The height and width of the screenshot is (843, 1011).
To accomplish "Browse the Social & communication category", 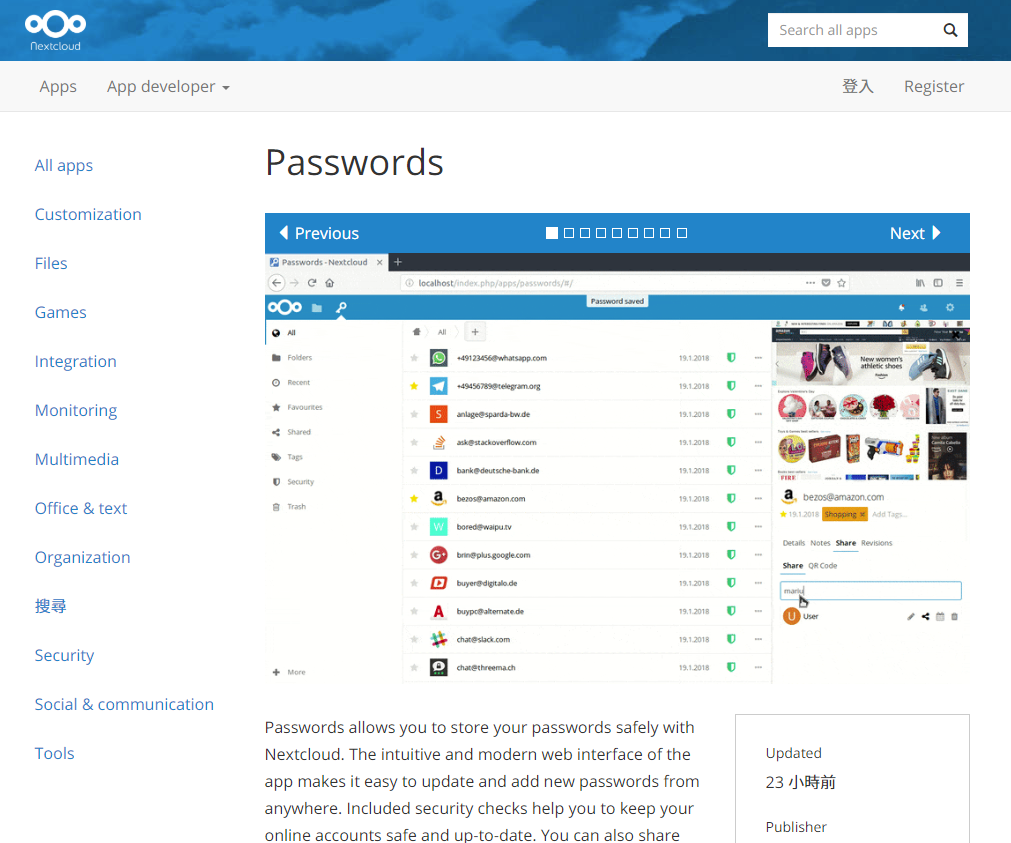I will point(124,704).
